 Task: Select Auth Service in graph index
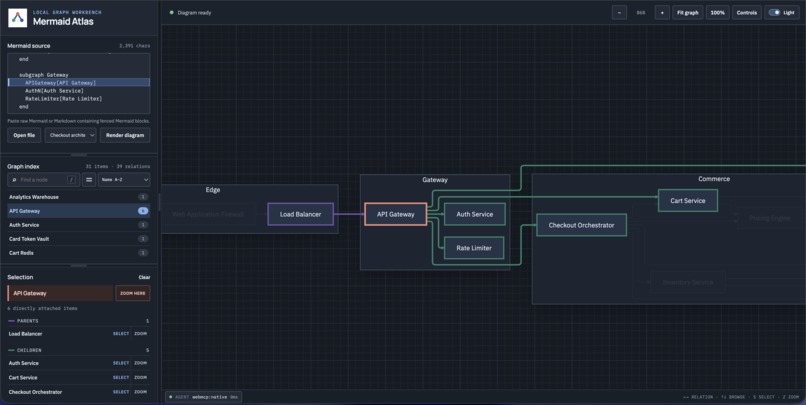[79, 225]
